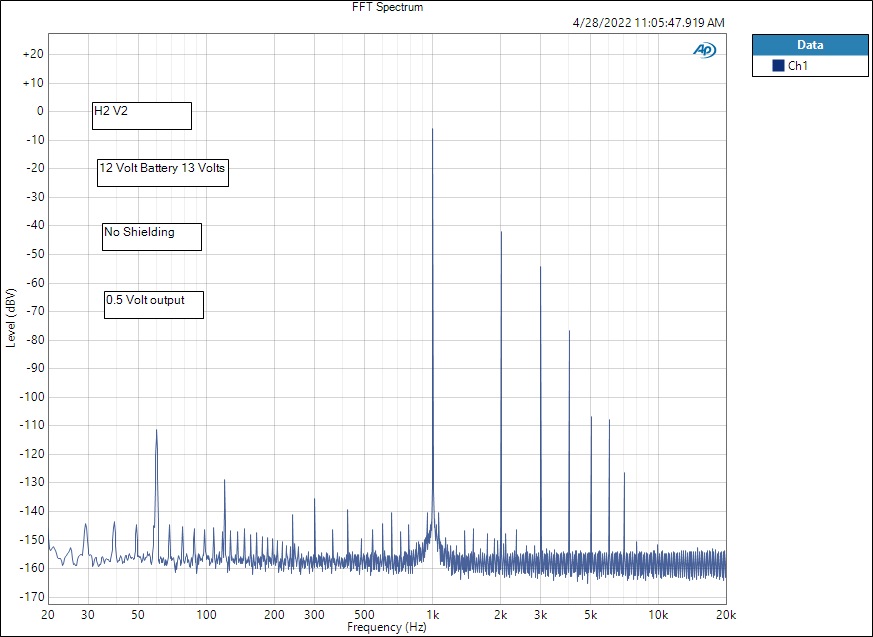The height and width of the screenshot is (637, 873).
Task: Click the 50 frequency axis tick label
Action: pyautogui.click(x=138, y=615)
